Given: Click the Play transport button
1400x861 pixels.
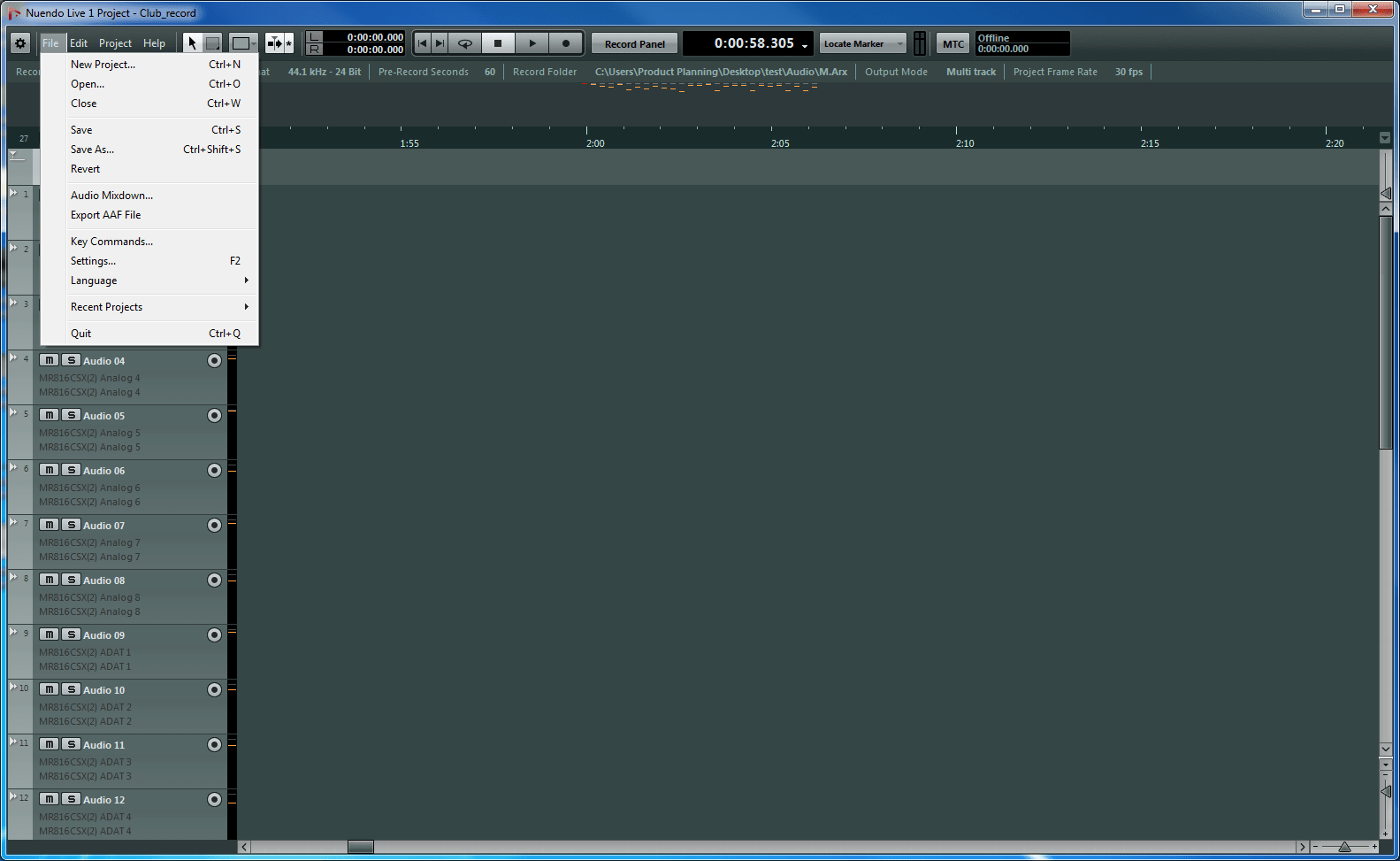Looking at the screenshot, I should pyautogui.click(x=532, y=42).
